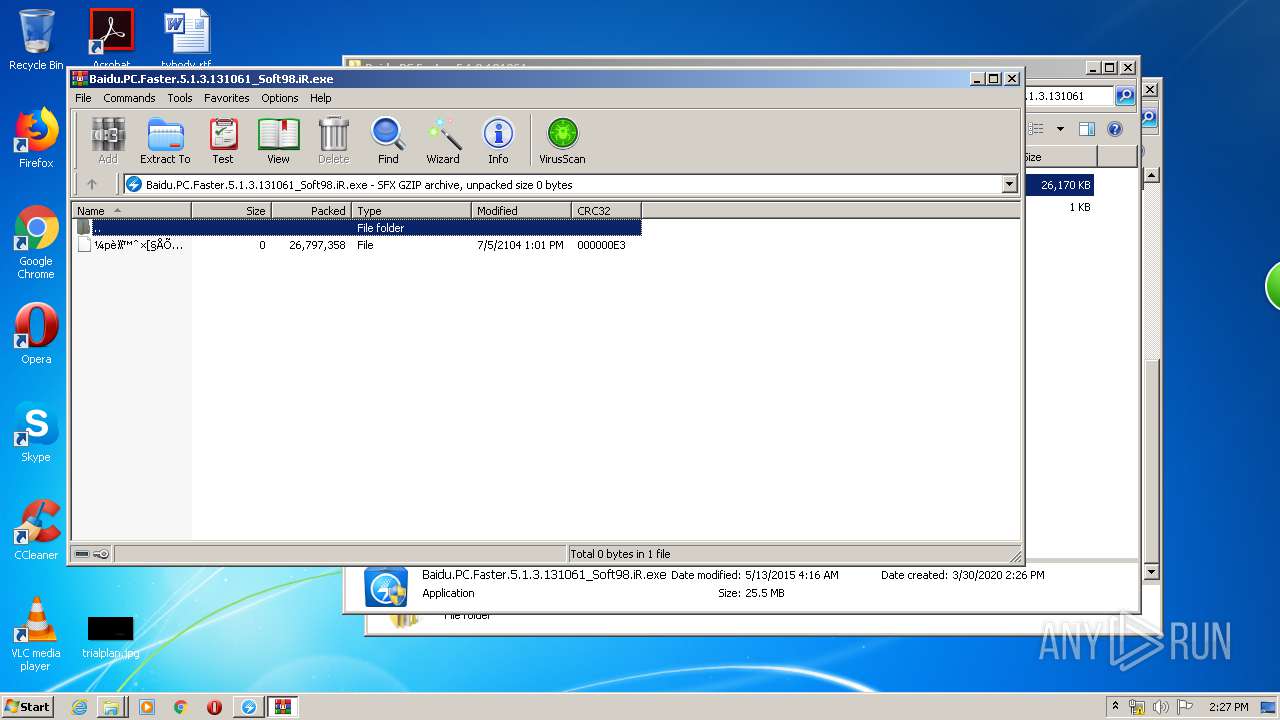Click modified date 7/5/2104 1:01 PM
This screenshot has height=720, width=1280.
[x=520, y=245]
